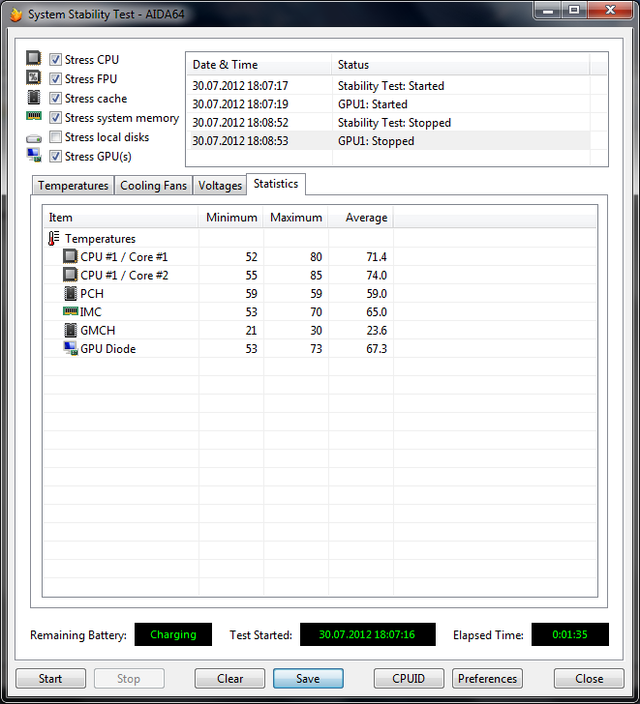Click the GMCH chip icon

coord(70,331)
